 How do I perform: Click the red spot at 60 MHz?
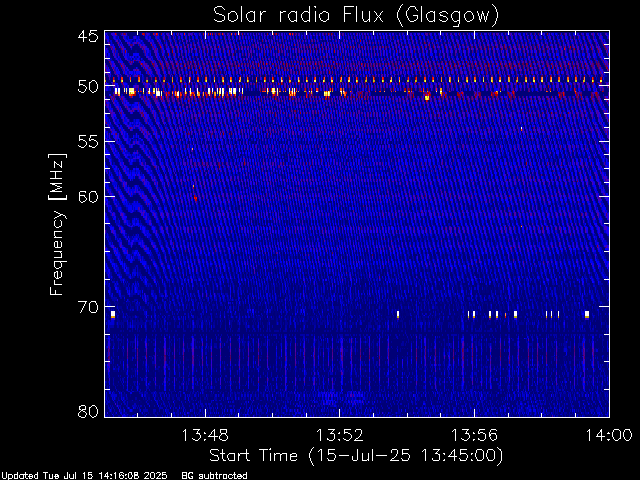[x=196, y=198]
